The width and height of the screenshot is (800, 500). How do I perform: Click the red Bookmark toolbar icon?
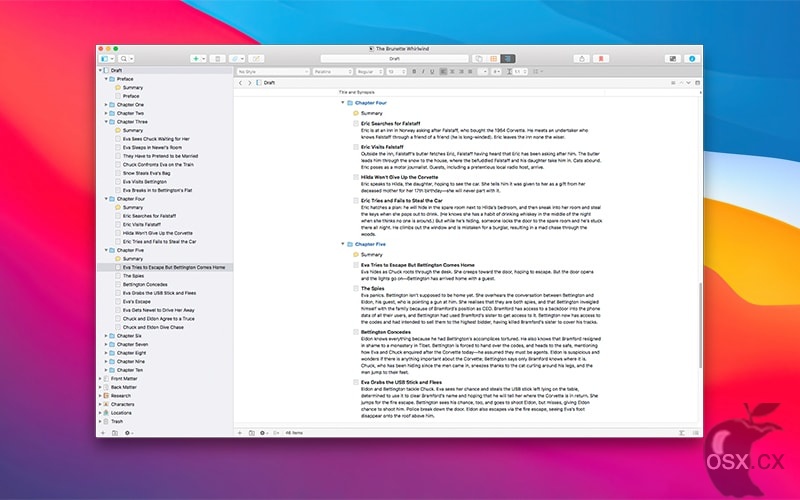[x=601, y=59]
